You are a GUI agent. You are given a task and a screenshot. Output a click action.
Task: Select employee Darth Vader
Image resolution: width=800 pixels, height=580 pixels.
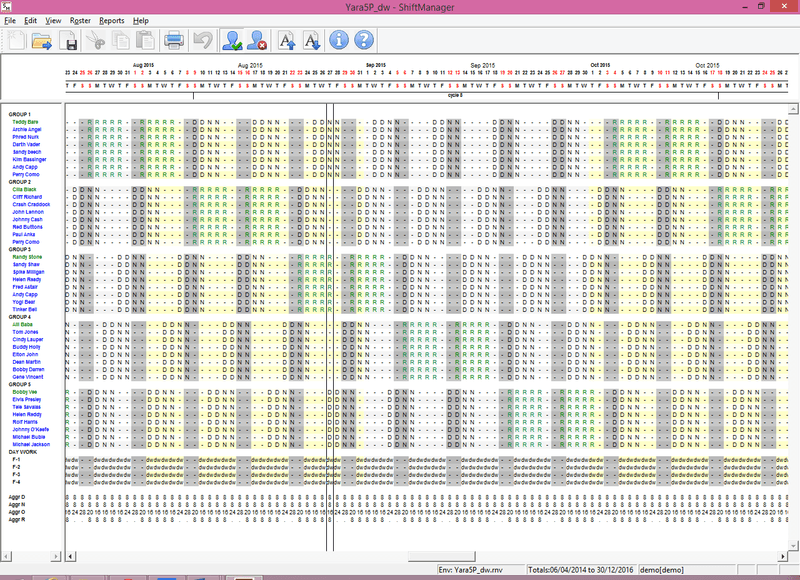(27, 144)
